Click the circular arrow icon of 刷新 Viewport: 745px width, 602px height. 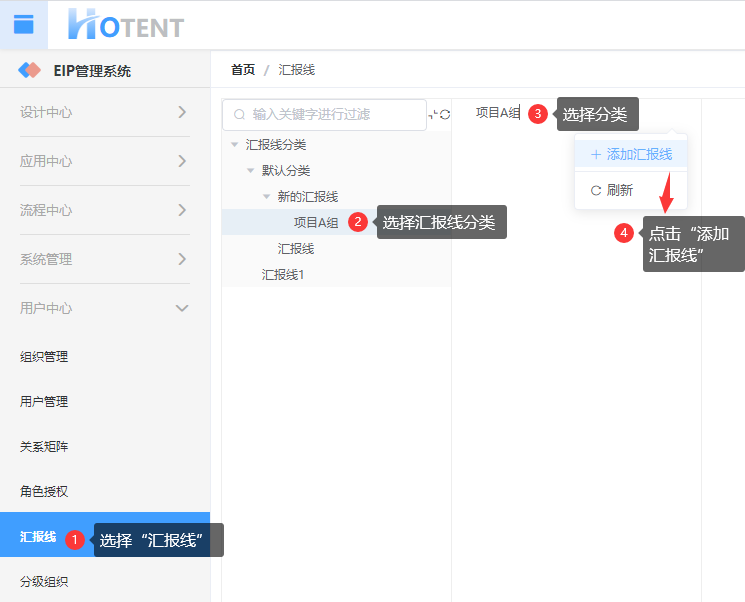pyautogui.click(x=596, y=190)
